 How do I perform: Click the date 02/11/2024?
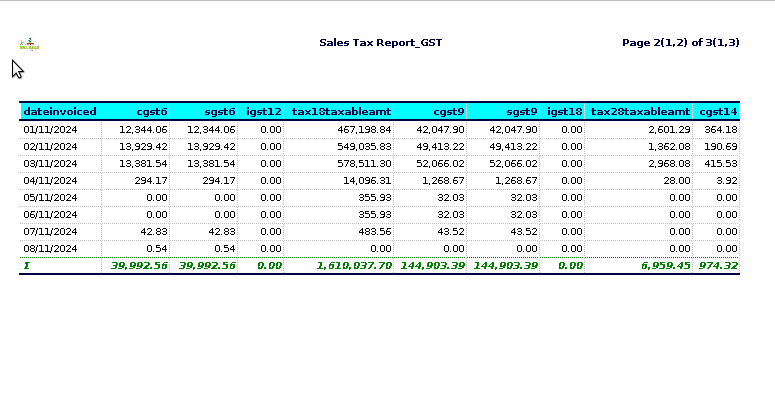(50, 147)
